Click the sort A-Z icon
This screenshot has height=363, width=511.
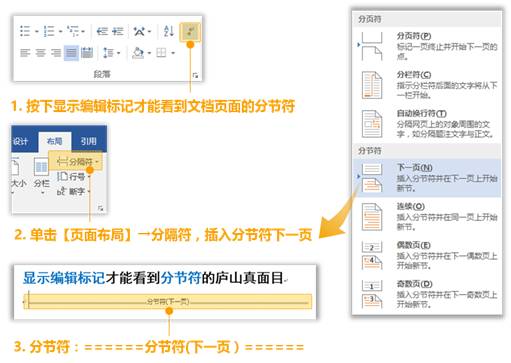[169, 31]
